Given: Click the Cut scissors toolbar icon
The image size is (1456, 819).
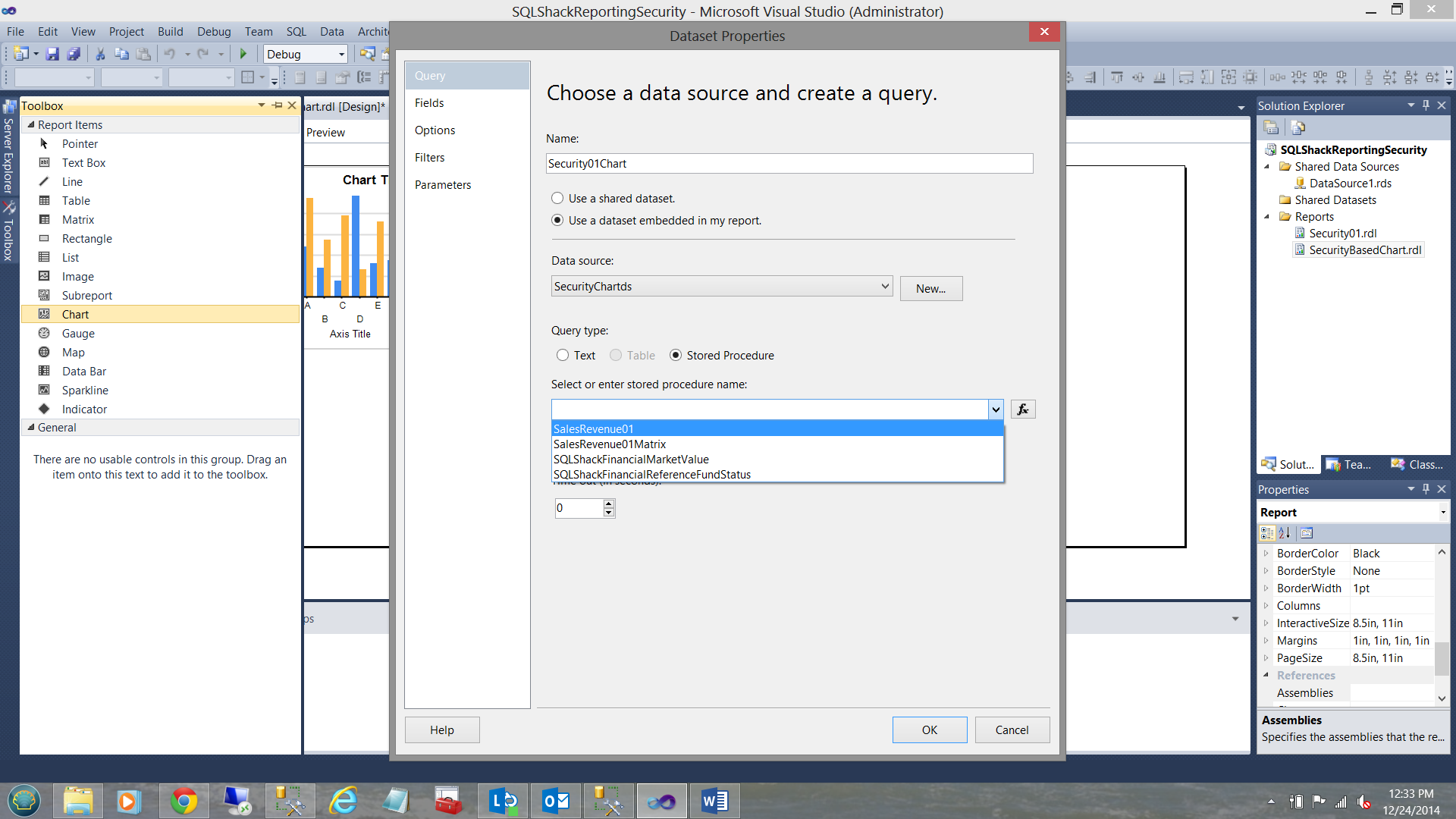Looking at the screenshot, I should (x=100, y=54).
